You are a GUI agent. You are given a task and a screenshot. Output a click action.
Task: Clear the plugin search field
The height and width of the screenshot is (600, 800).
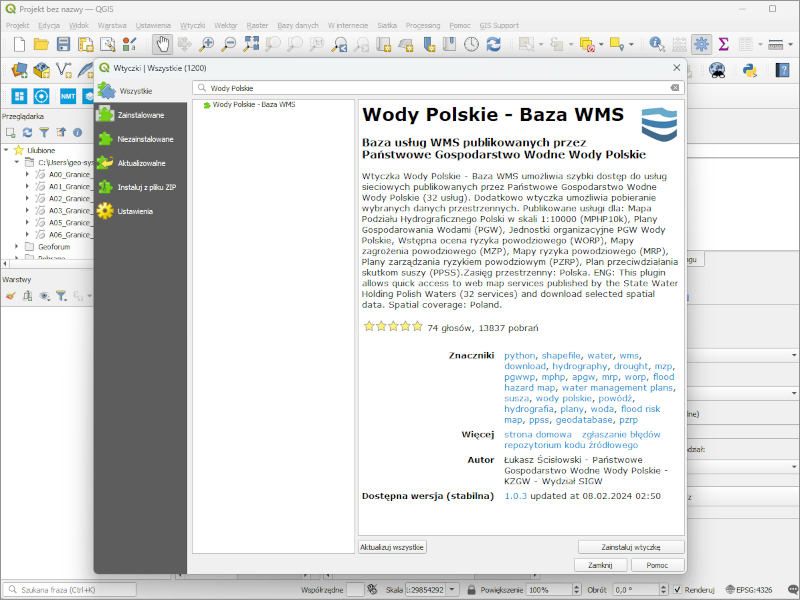click(x=674, y=88)
